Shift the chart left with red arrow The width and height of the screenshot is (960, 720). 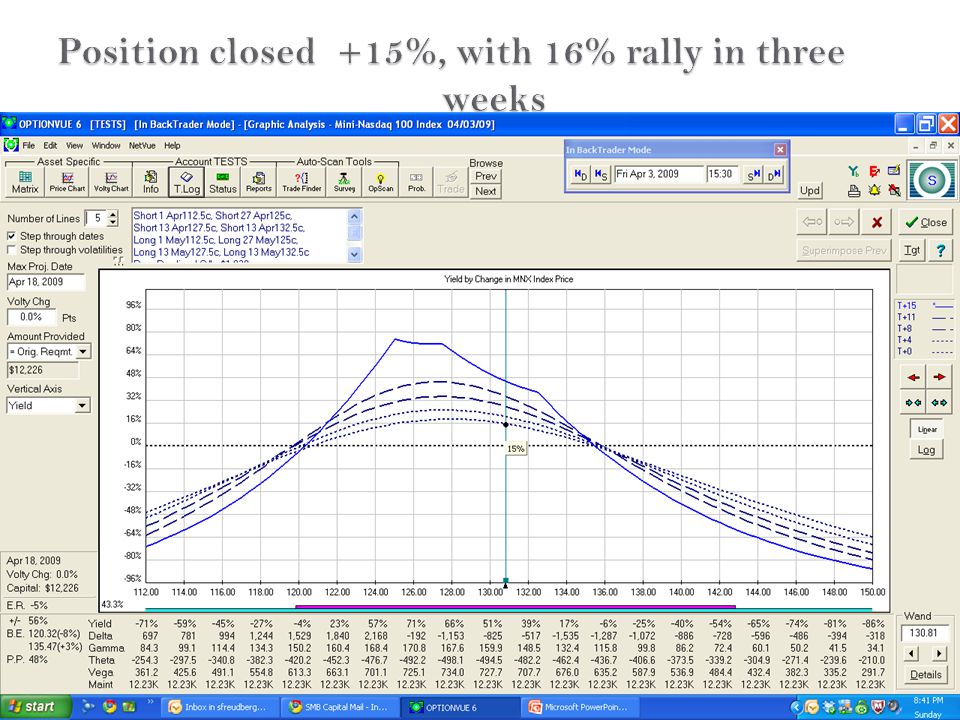(913, 377)
